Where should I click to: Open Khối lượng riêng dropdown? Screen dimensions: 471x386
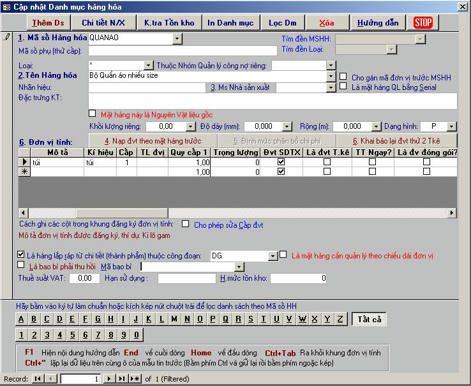(190, 127)
